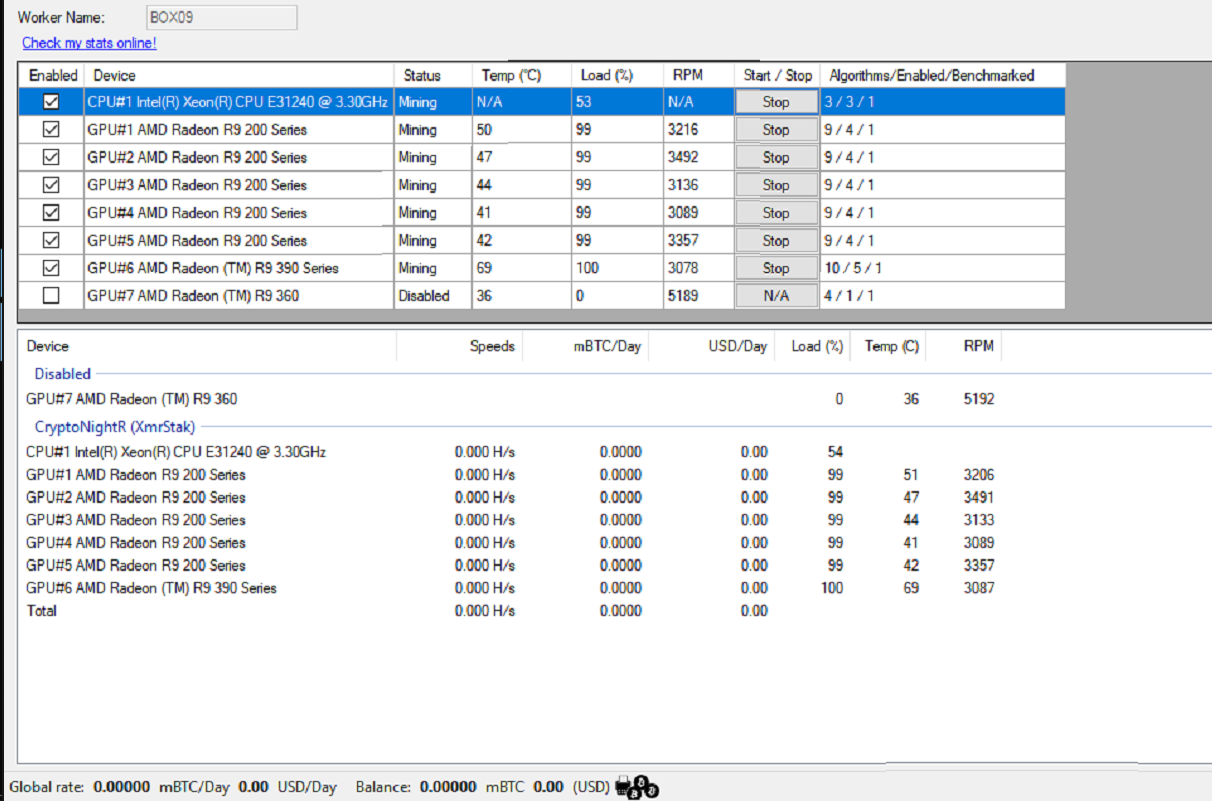The image size is (1212, 801).
Task: Click the Worker Name field containing BOX09
Action: click(220, 17)
